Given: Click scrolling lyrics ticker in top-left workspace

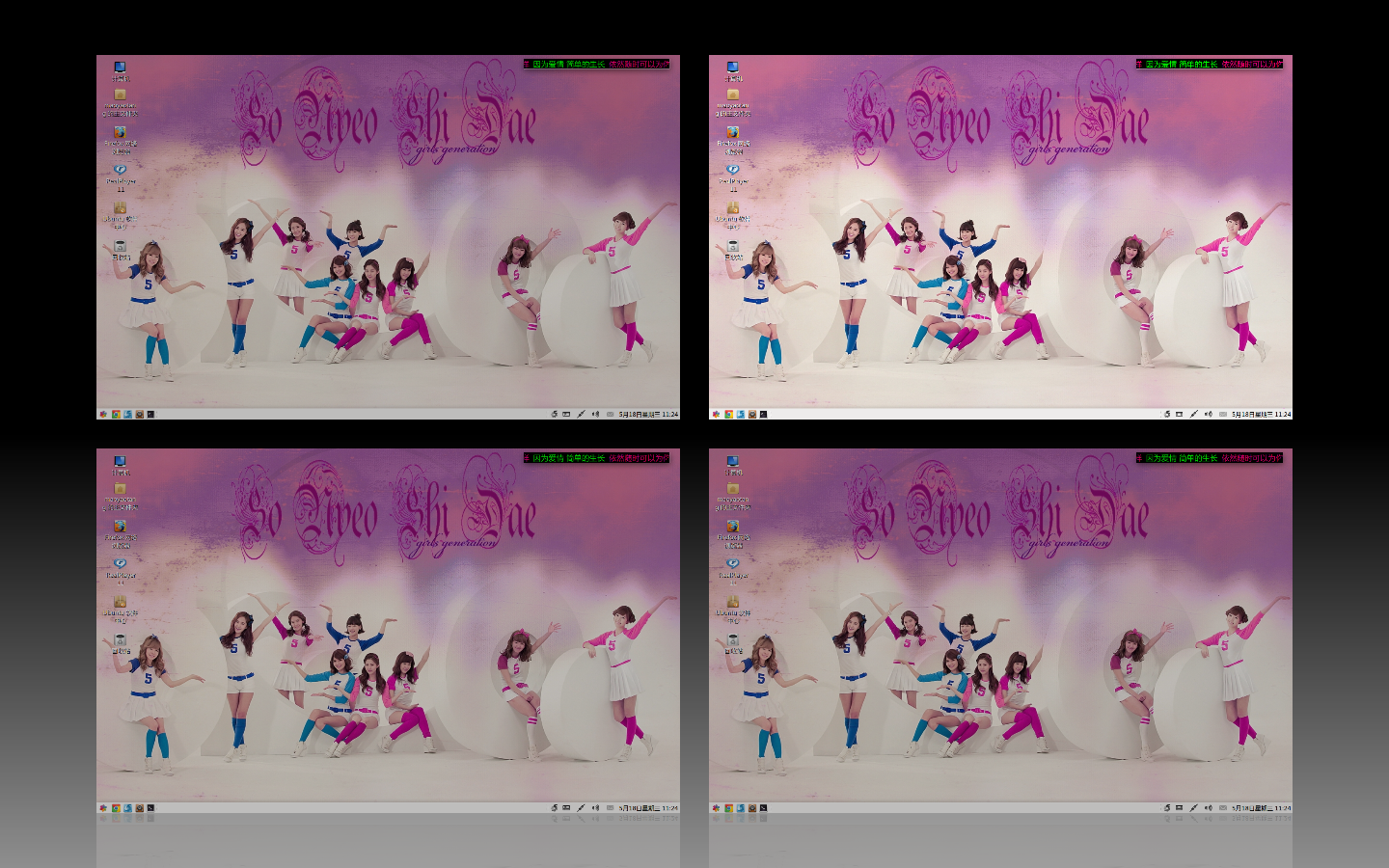Looking at the screenshot, I should [597, 64].
